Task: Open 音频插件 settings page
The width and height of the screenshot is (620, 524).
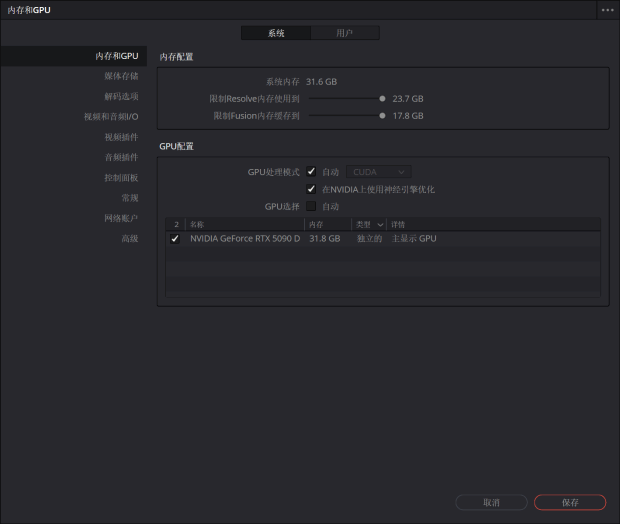Action: click(x=121, y=157)
